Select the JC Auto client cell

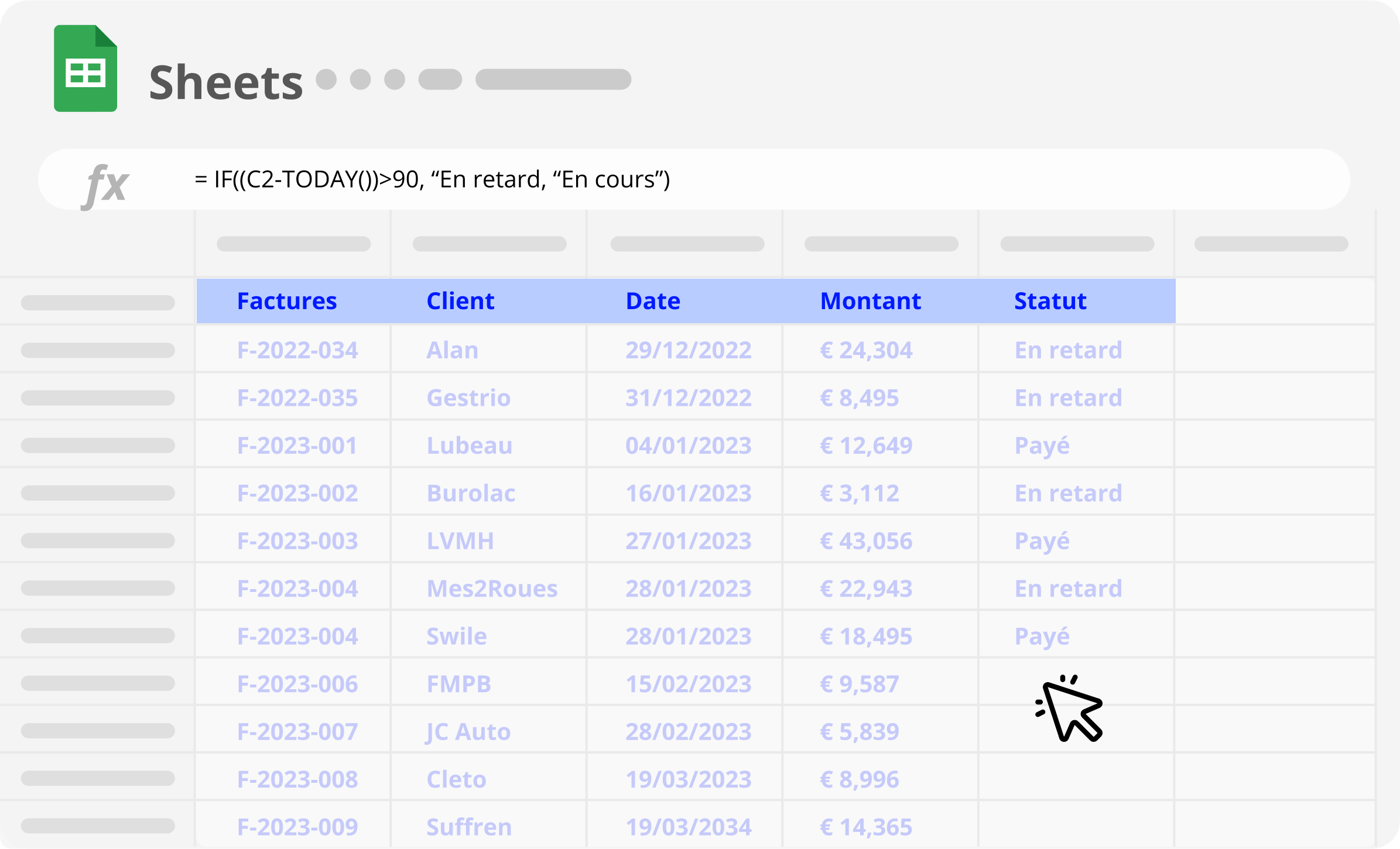pyautogui.click(x=468, y=732)
